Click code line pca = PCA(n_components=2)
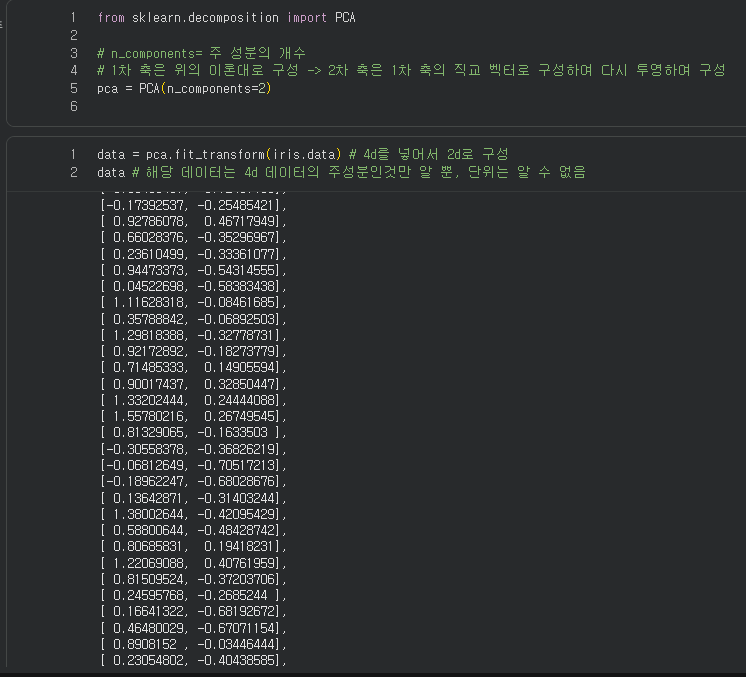746x677 pixels. click(184, 88)
